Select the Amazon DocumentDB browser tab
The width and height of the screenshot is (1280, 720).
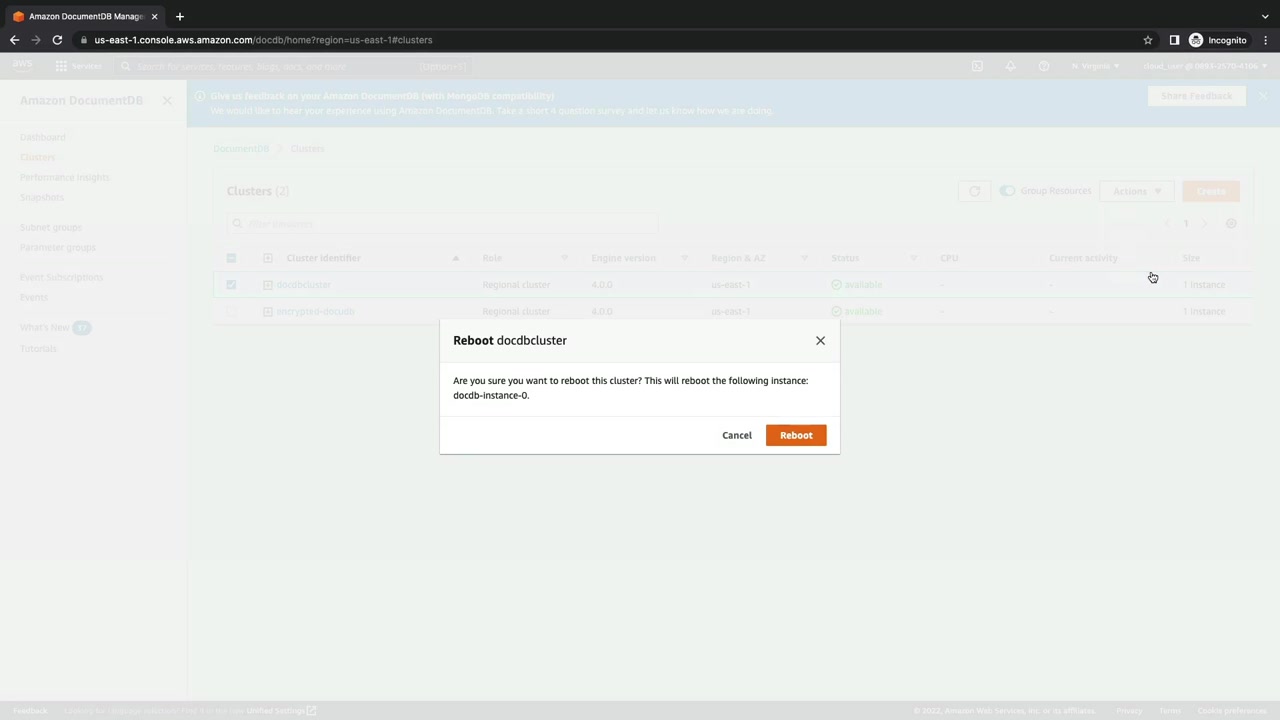(x=85, y=16)
